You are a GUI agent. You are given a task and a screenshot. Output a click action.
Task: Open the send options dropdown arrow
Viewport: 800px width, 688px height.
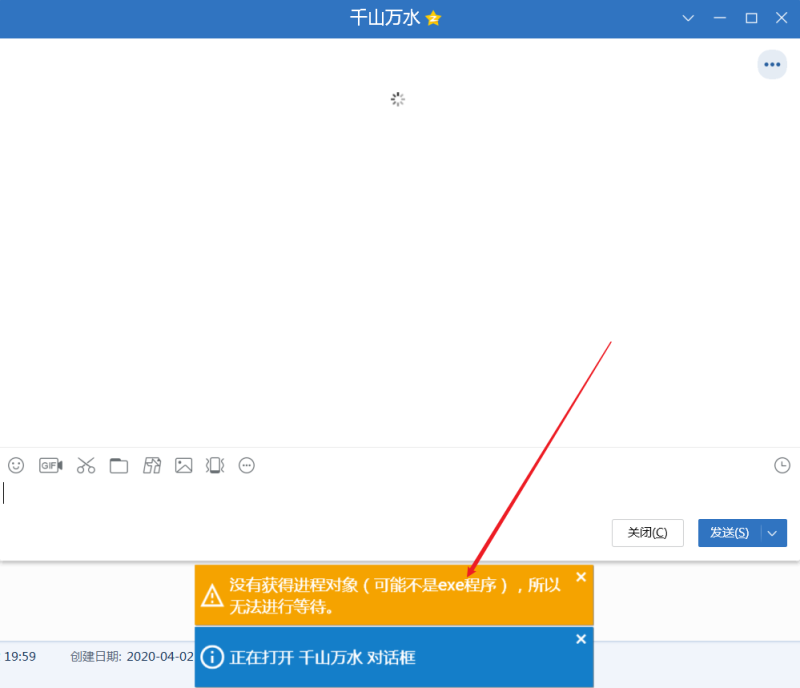click(x=773, y=533)
